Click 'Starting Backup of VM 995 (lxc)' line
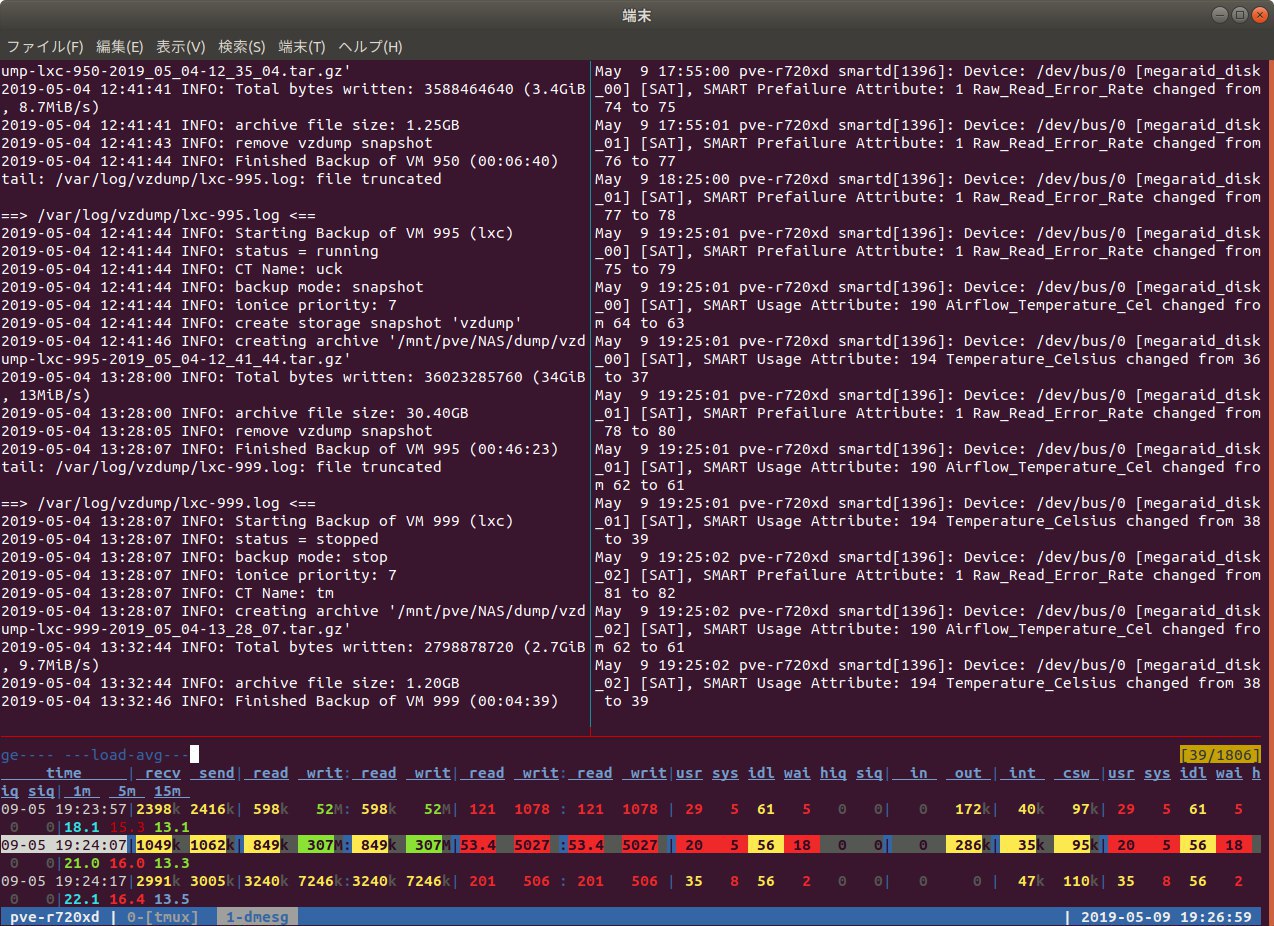The image size is (1274, 926). click(x=257, y=233)
